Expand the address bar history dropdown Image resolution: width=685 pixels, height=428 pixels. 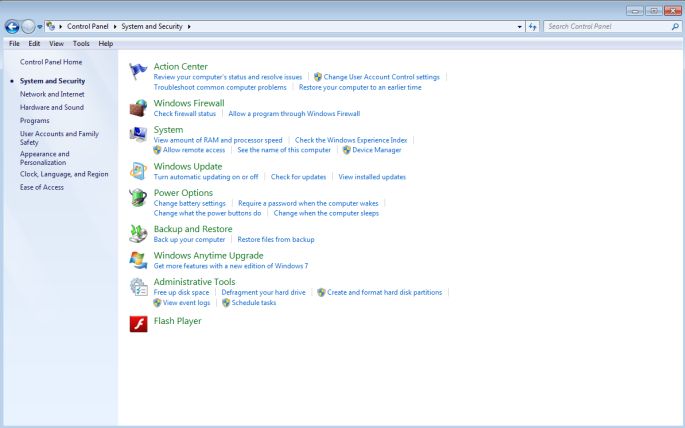point(519,27)
